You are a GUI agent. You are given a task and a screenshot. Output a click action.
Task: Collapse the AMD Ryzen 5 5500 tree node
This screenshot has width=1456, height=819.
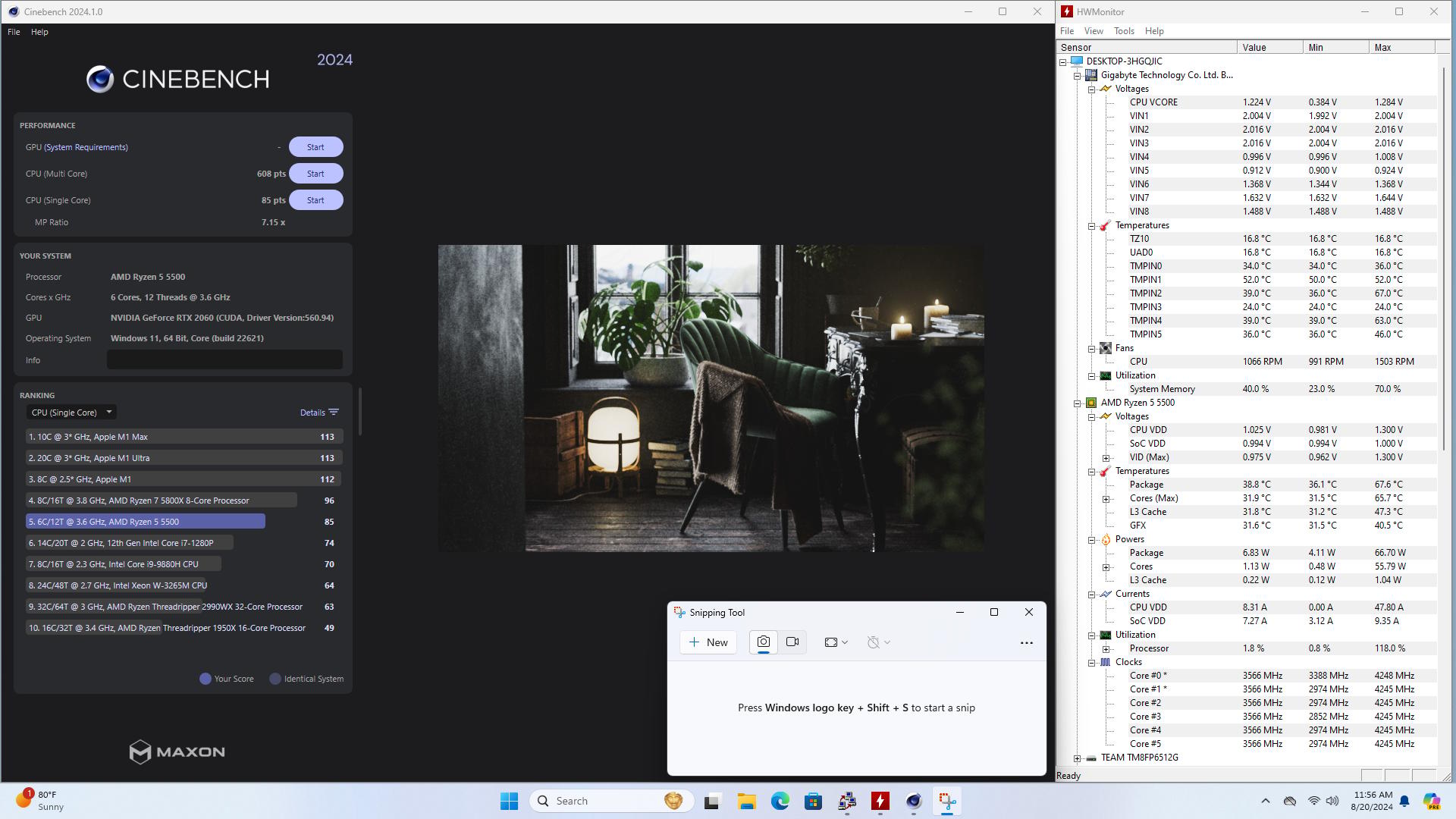[1077, 403]
